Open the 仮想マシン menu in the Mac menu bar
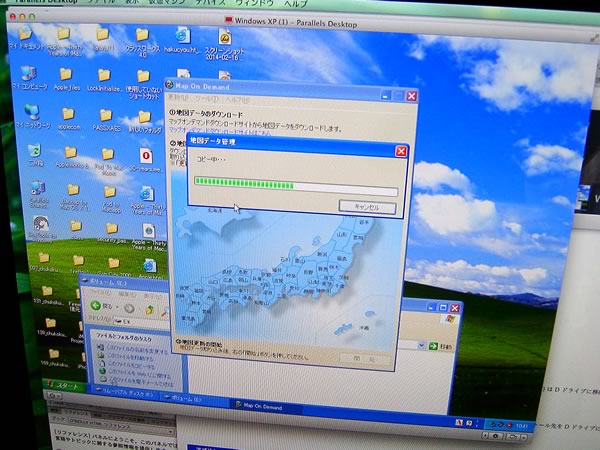 click(167, 2)
